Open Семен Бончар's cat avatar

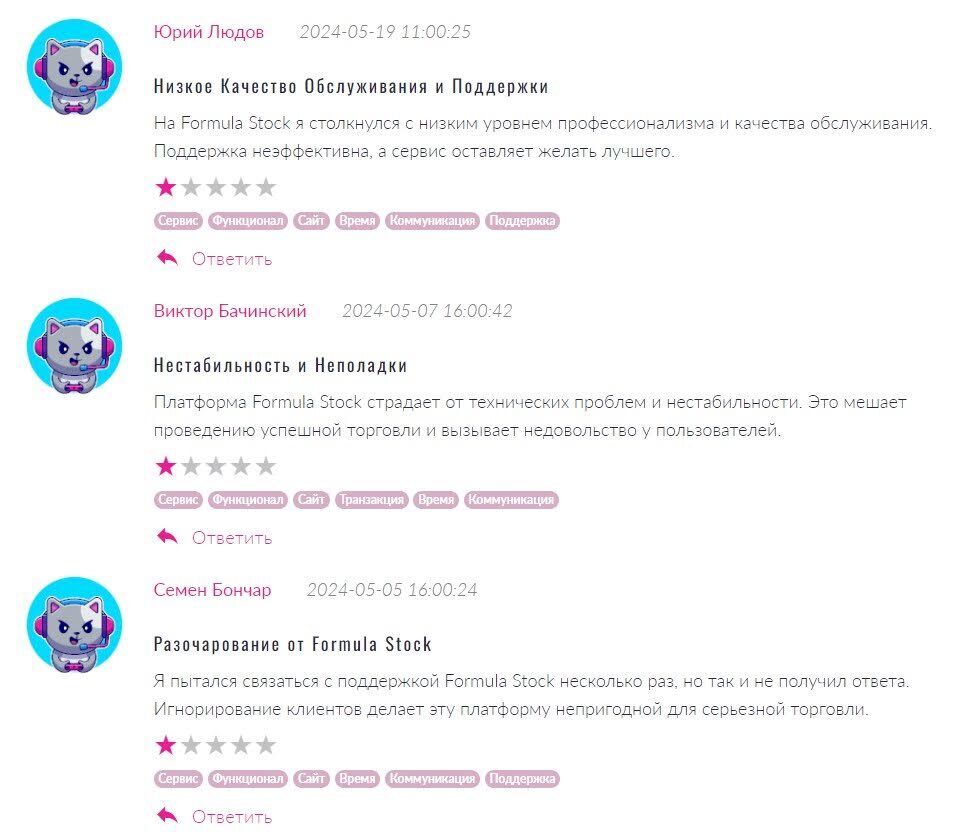pos(74,625)
